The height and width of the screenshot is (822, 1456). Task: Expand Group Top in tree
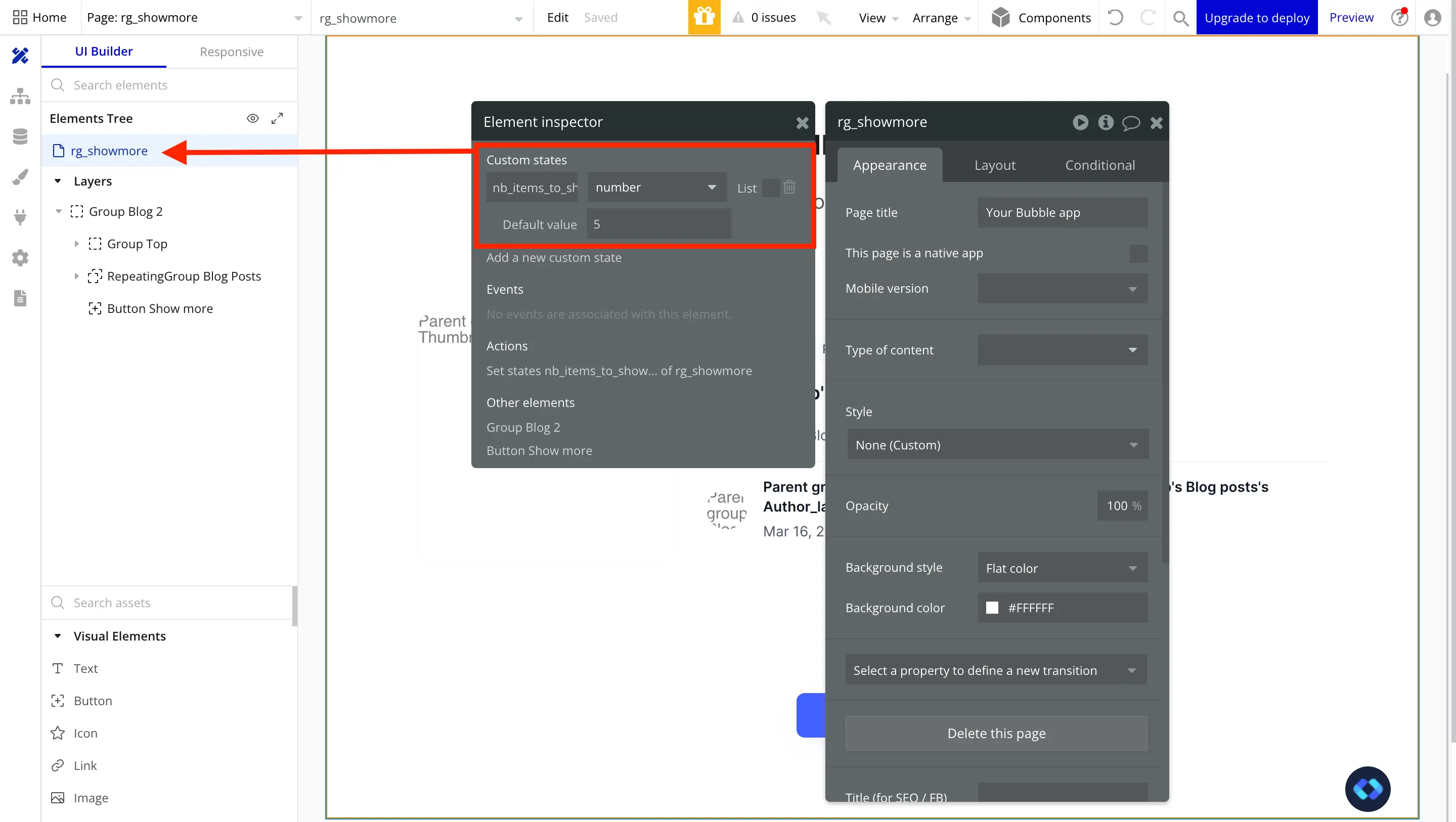click(76, 244)
